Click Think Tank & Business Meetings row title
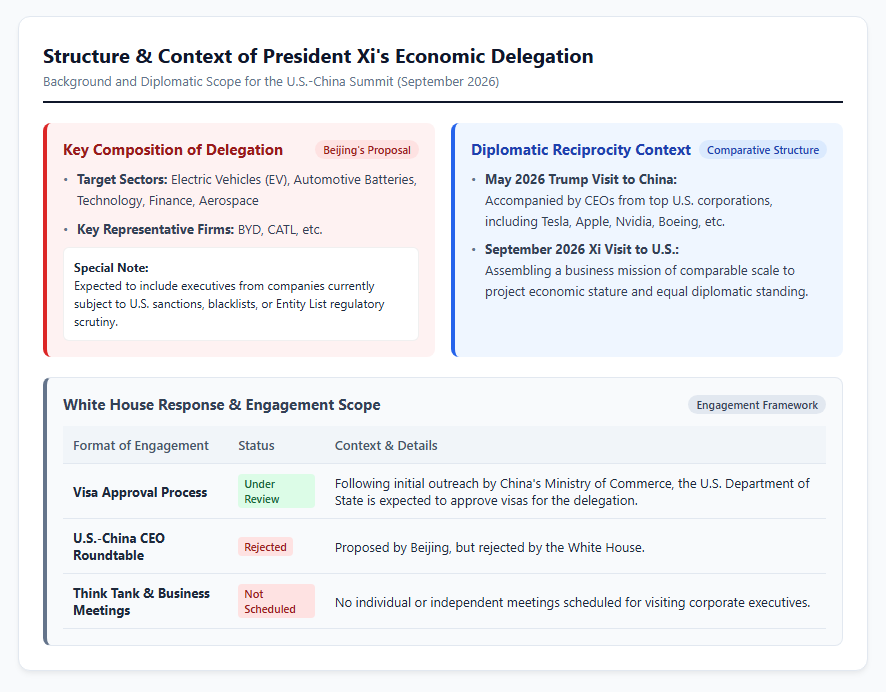 [141, 602]
